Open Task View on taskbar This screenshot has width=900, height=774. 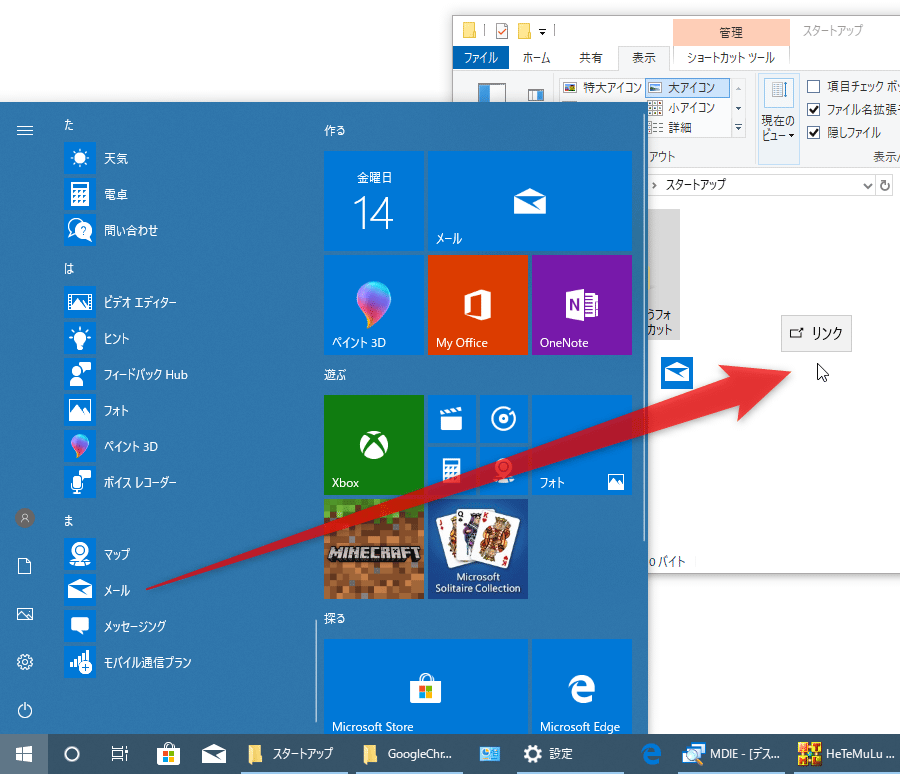click(119, 754)
